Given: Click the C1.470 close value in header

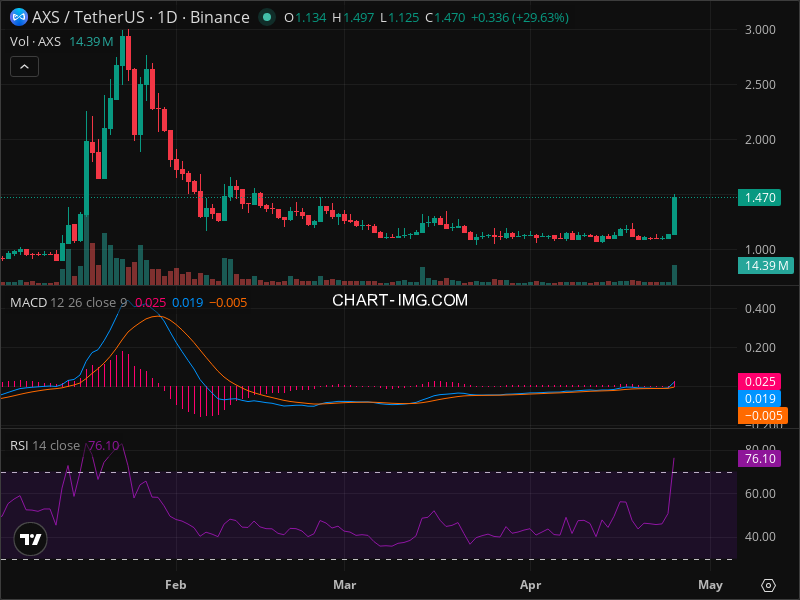Looking at the screenshot, I should pyautogui.click(x=445, y=17).
